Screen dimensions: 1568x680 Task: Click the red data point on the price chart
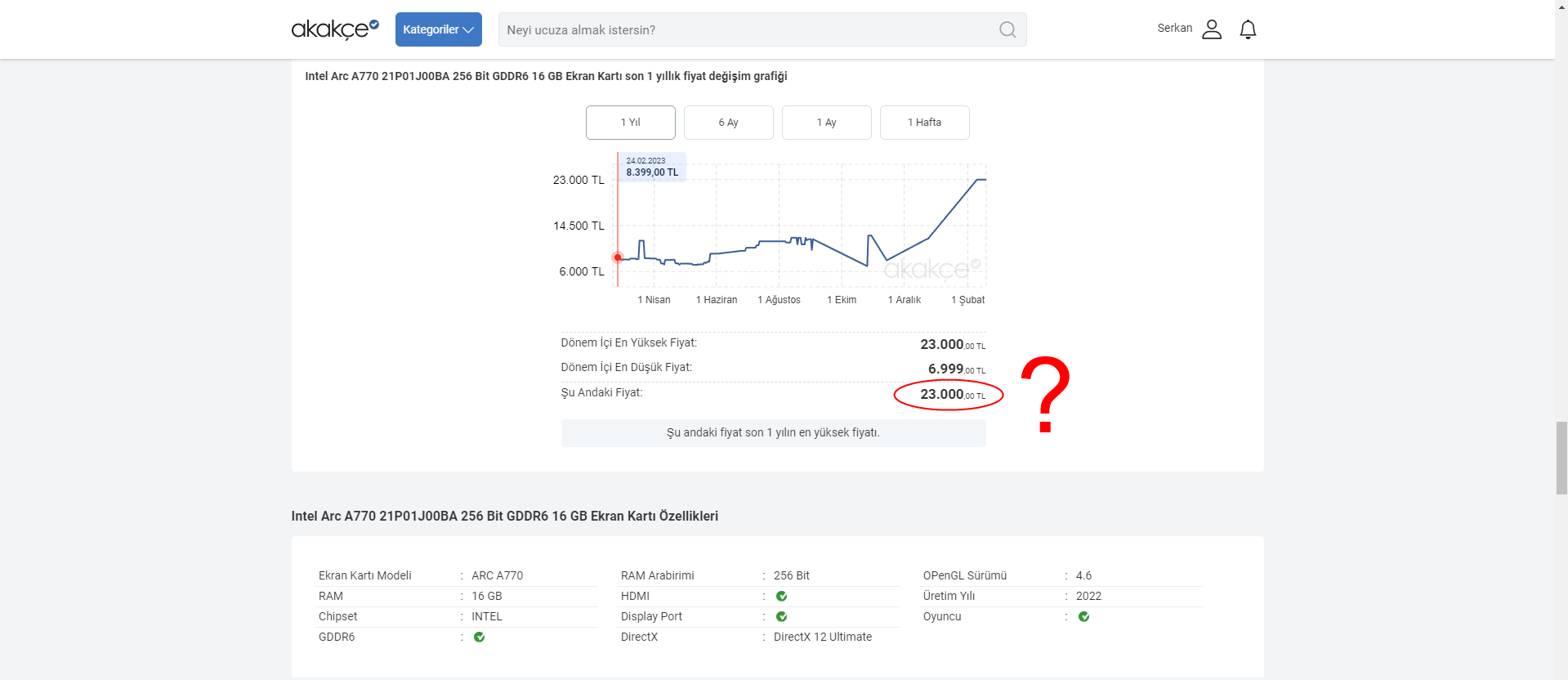(618, 257)
